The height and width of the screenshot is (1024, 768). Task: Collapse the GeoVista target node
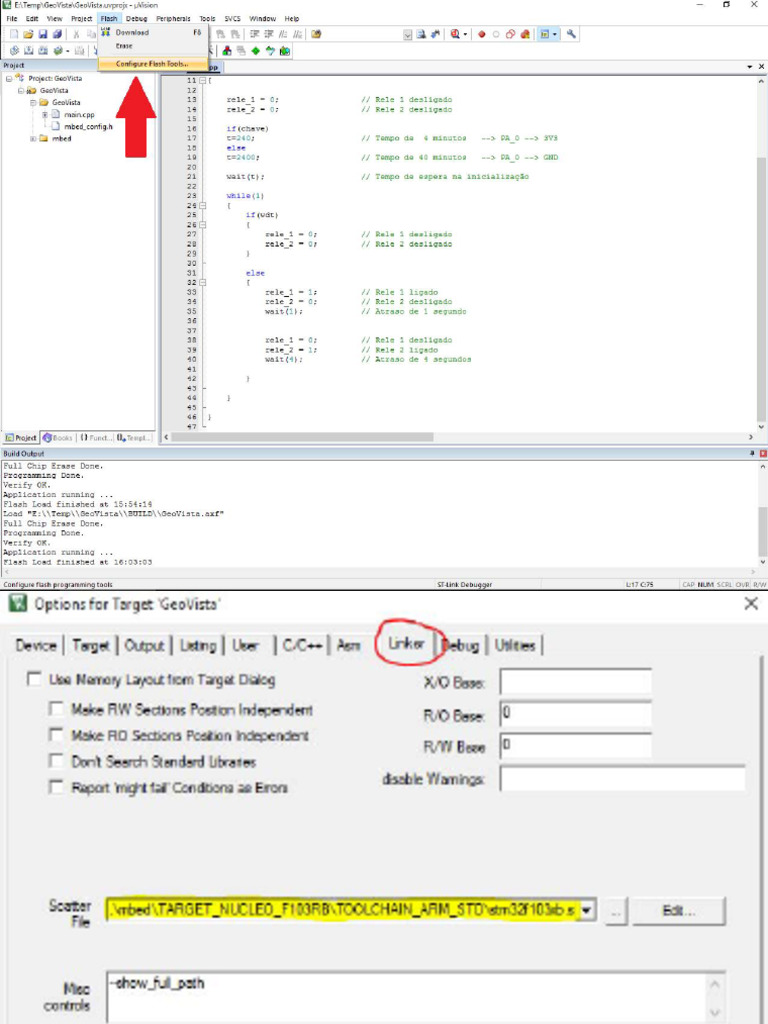coord(21,91)
